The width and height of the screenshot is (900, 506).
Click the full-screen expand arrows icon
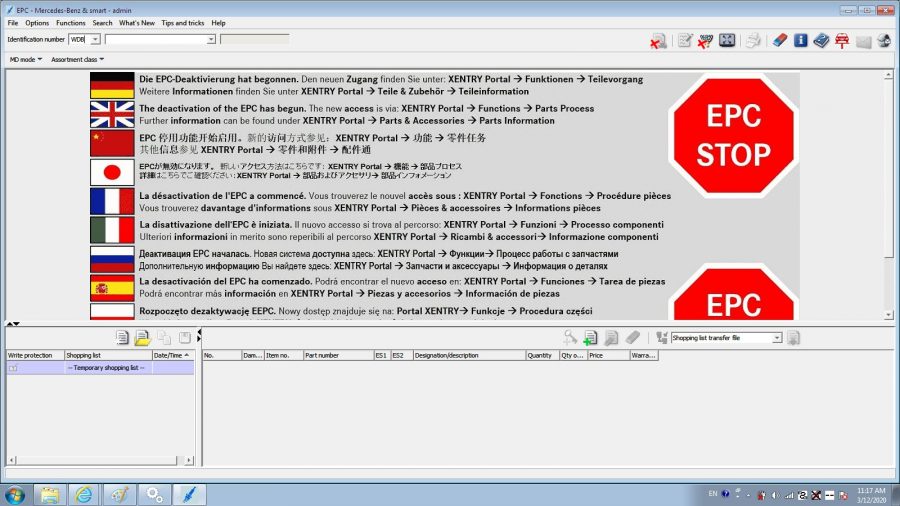728,40
